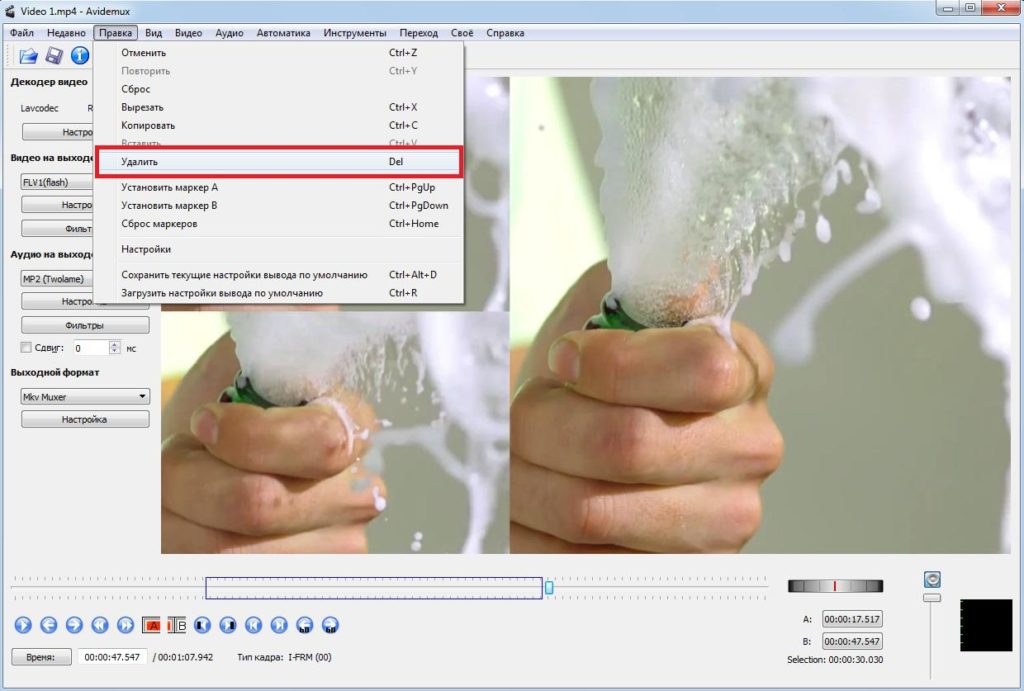Viewport: 1024px width, 691px height.
Task: Click the marker A time button 00:00:17.517
Action: pyautogui.click(x=852, y=619)
